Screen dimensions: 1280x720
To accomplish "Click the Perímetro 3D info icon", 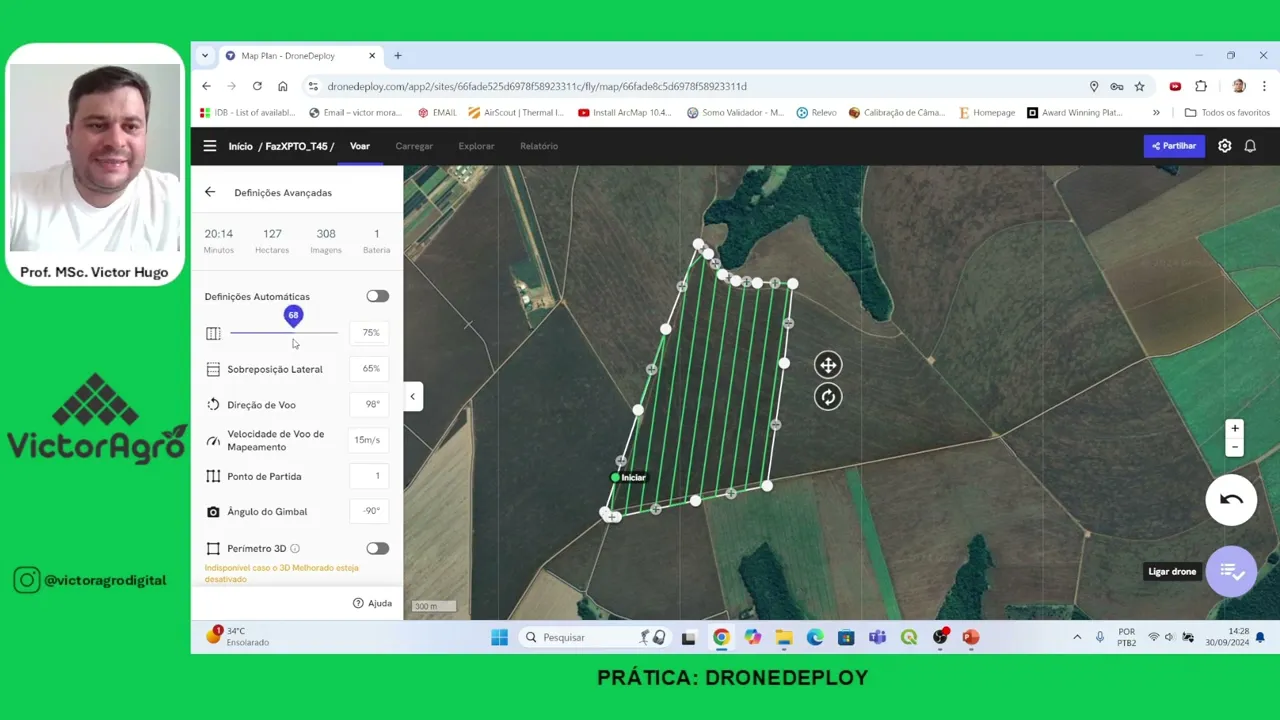I will tap(295, 548).
